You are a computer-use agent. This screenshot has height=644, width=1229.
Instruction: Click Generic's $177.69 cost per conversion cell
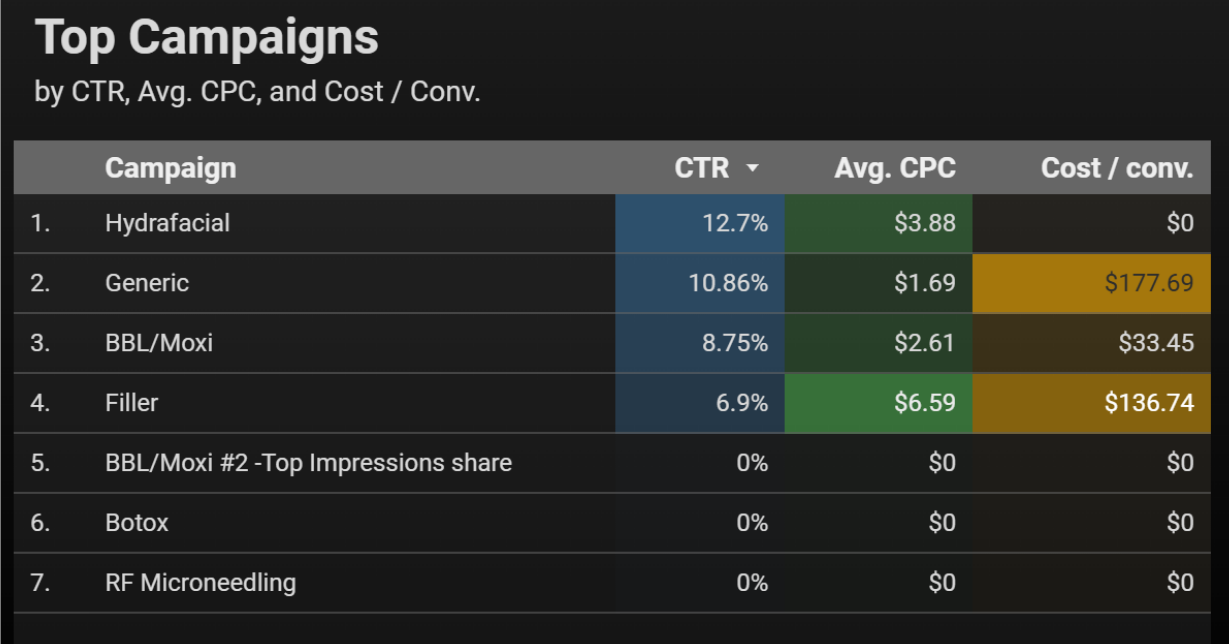pos(1148,283)
